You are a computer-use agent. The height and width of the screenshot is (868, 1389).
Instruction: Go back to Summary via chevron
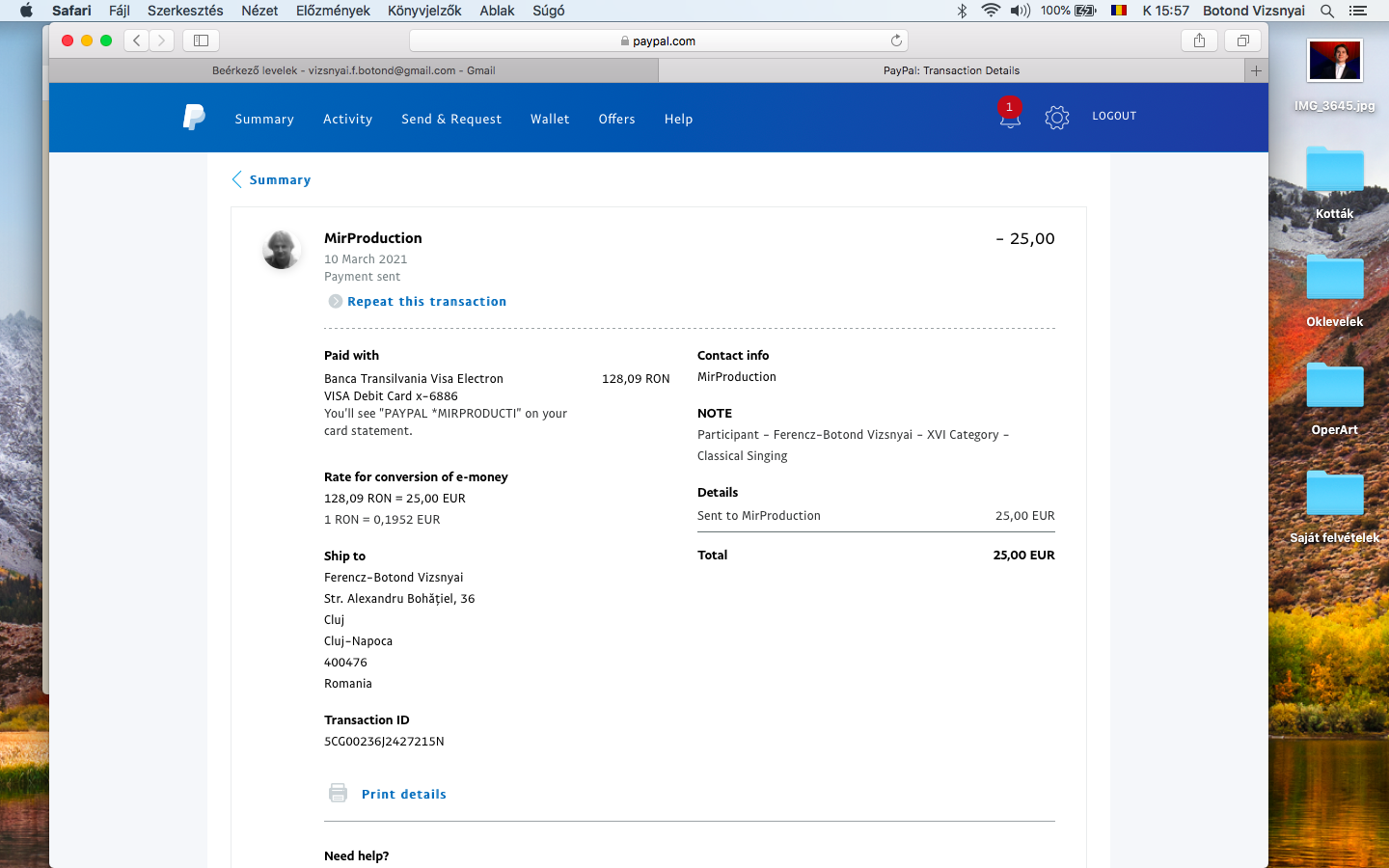tap(237, 179)
